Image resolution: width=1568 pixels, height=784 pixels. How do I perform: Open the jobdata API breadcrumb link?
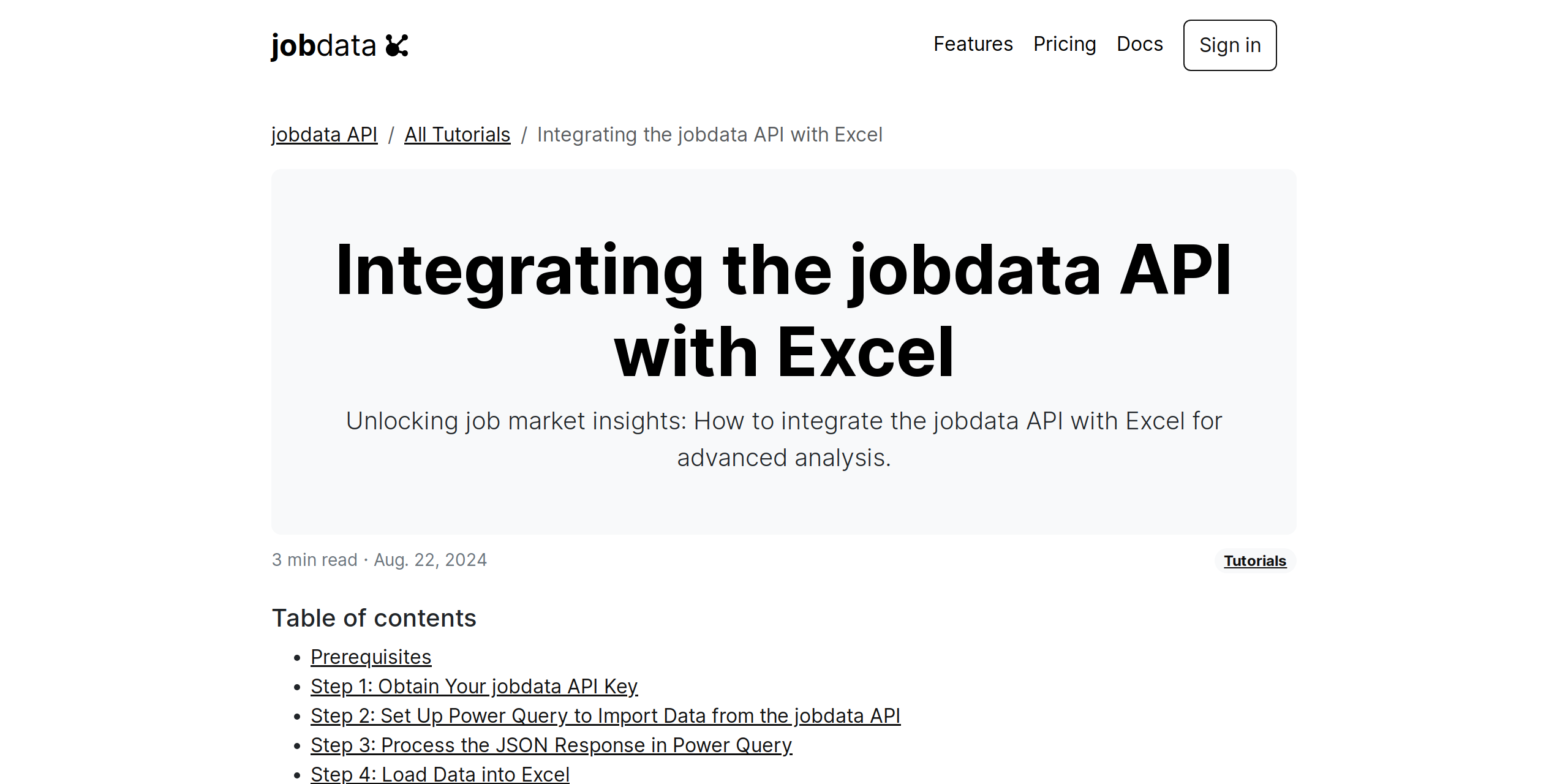tap(325, 134)
